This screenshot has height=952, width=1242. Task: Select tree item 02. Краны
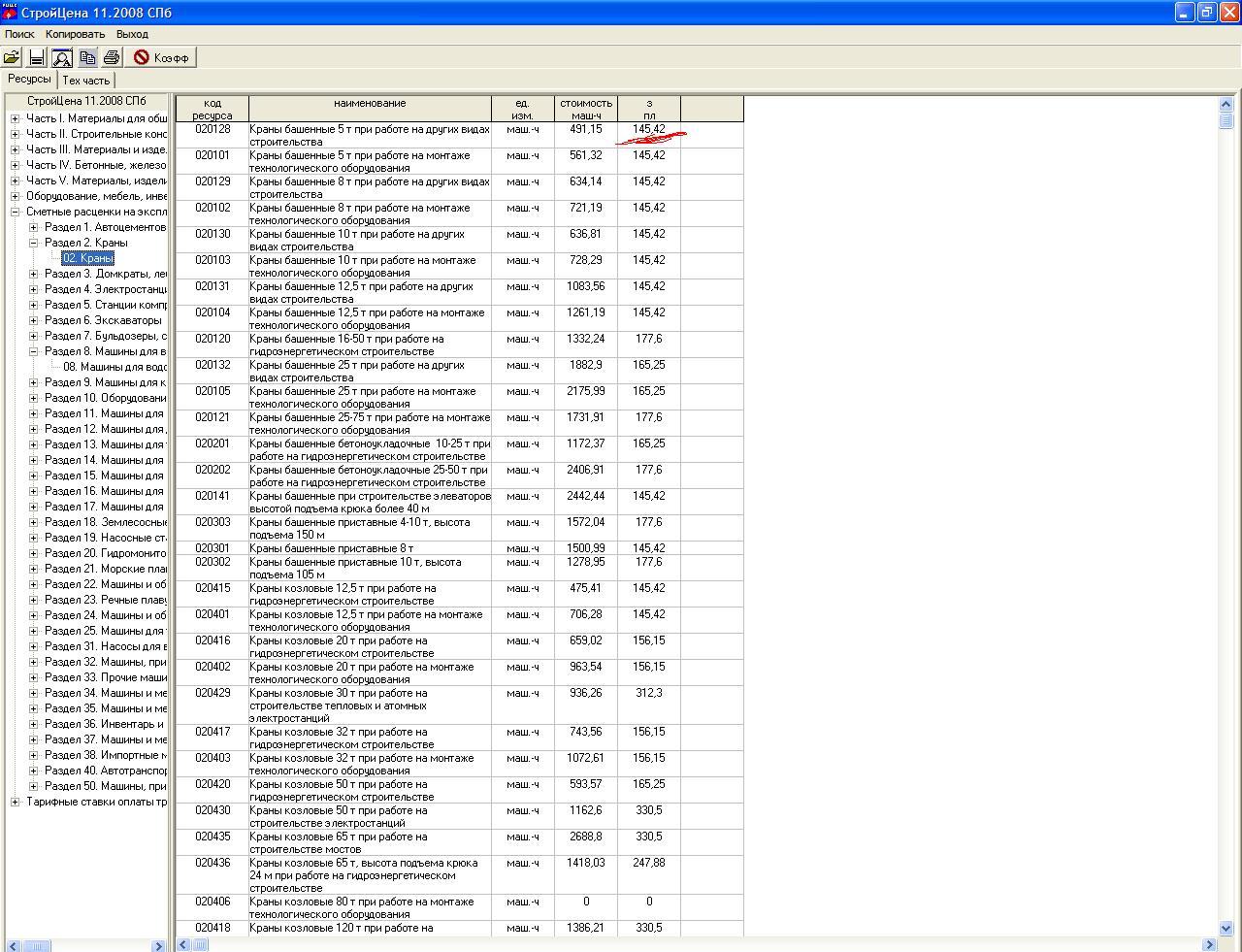click(x=88, y=258)
